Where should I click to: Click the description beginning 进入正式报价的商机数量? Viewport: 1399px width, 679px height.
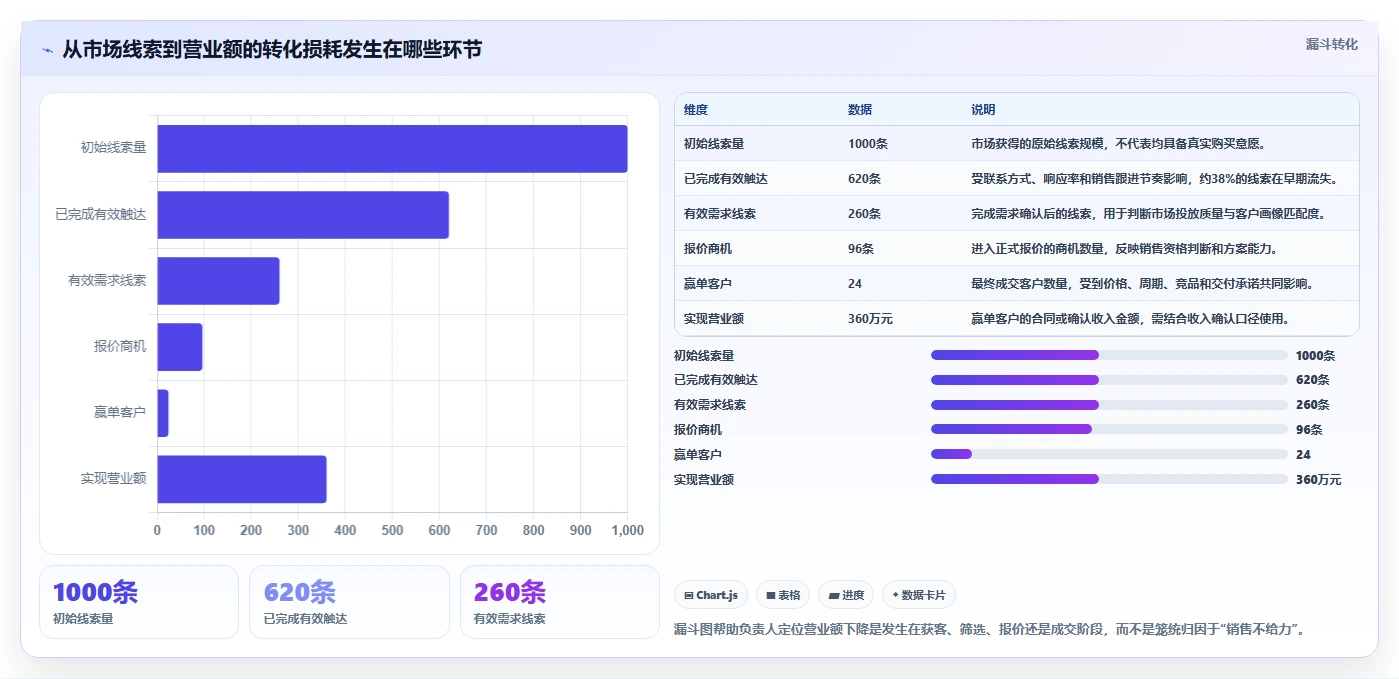click(1125, 249)
